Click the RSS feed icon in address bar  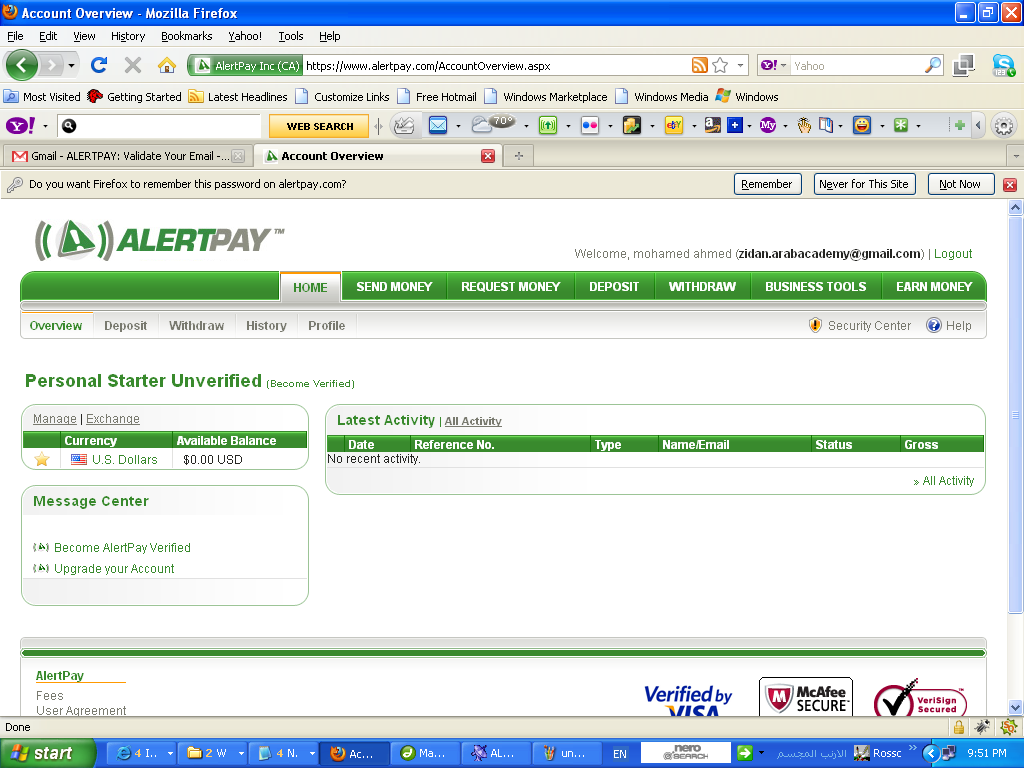699,65
